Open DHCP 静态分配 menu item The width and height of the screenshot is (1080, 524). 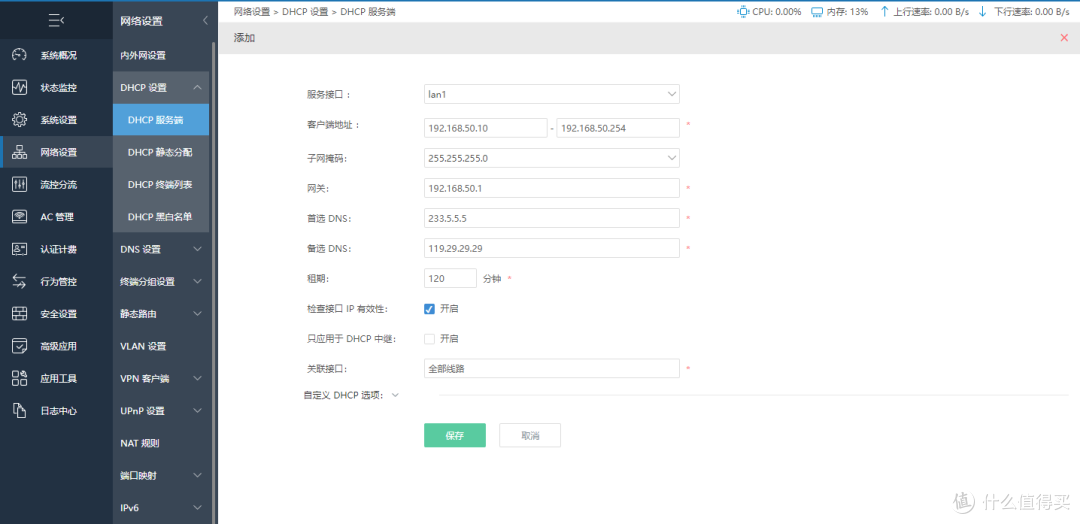pos(161,152)
